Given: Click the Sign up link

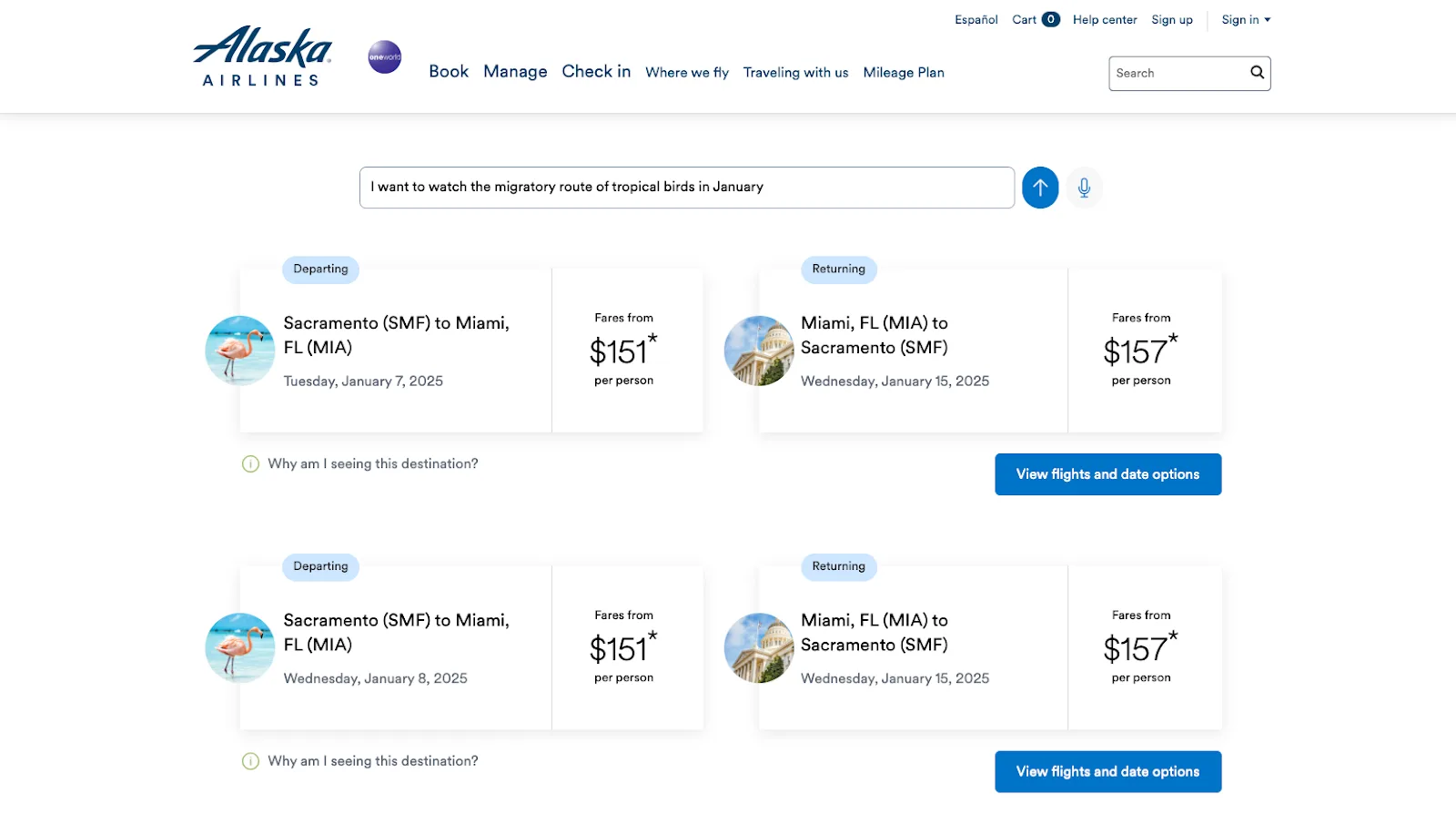Looking at the screenshot, I should 1172,20.
